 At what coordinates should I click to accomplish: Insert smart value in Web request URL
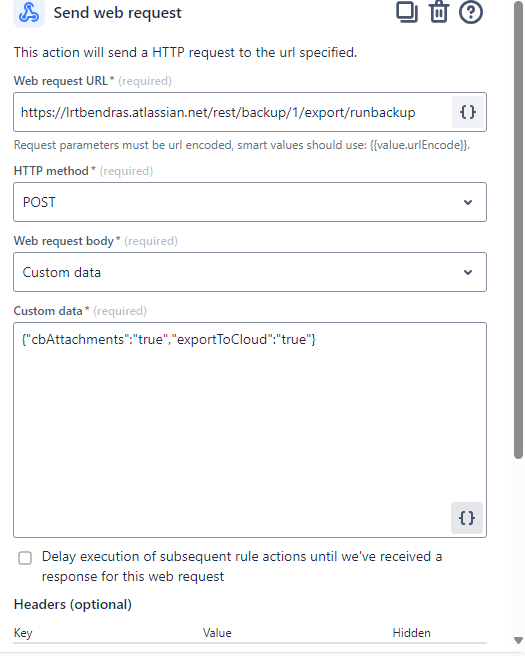(468, 112)
